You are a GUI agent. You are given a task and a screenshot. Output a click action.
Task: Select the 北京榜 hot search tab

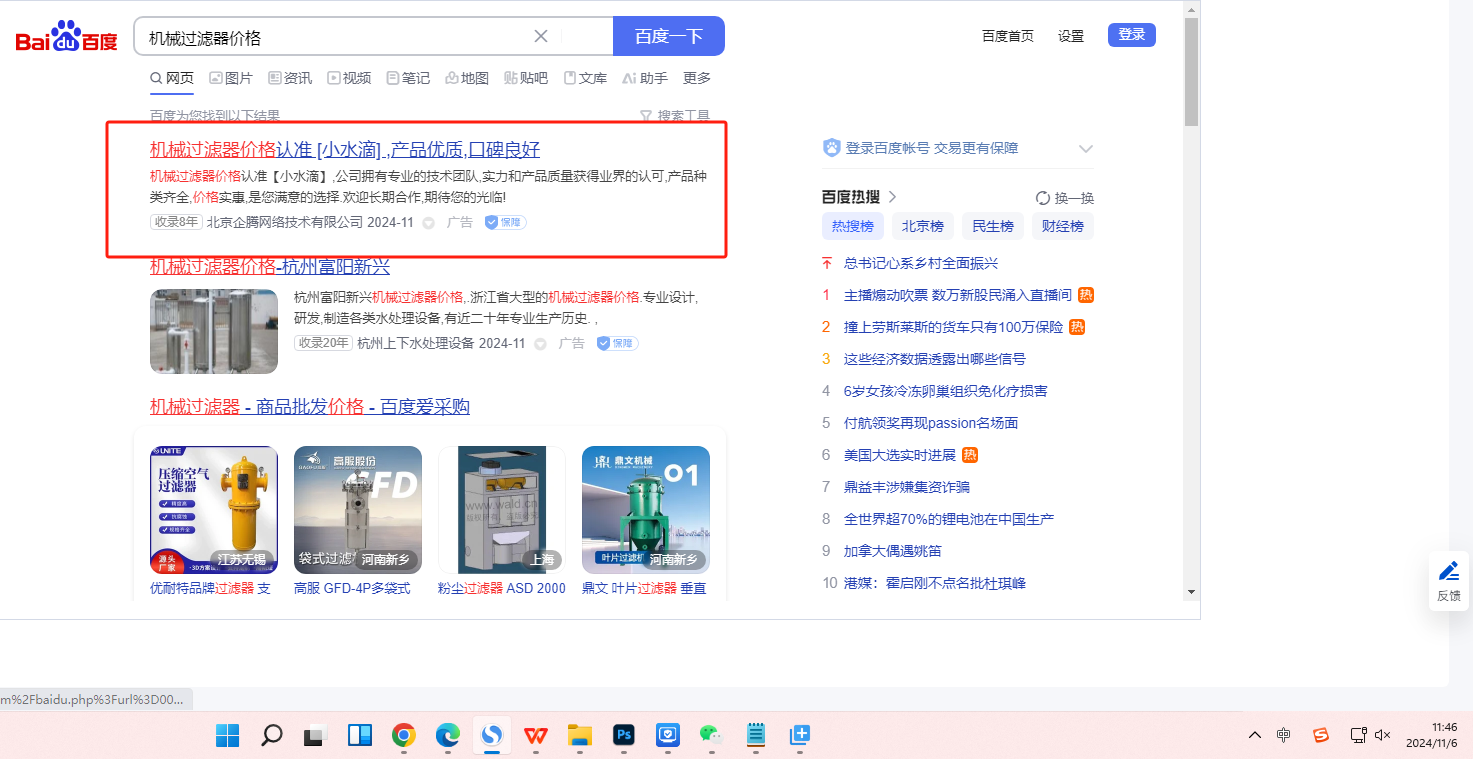[x=923, y=226]
